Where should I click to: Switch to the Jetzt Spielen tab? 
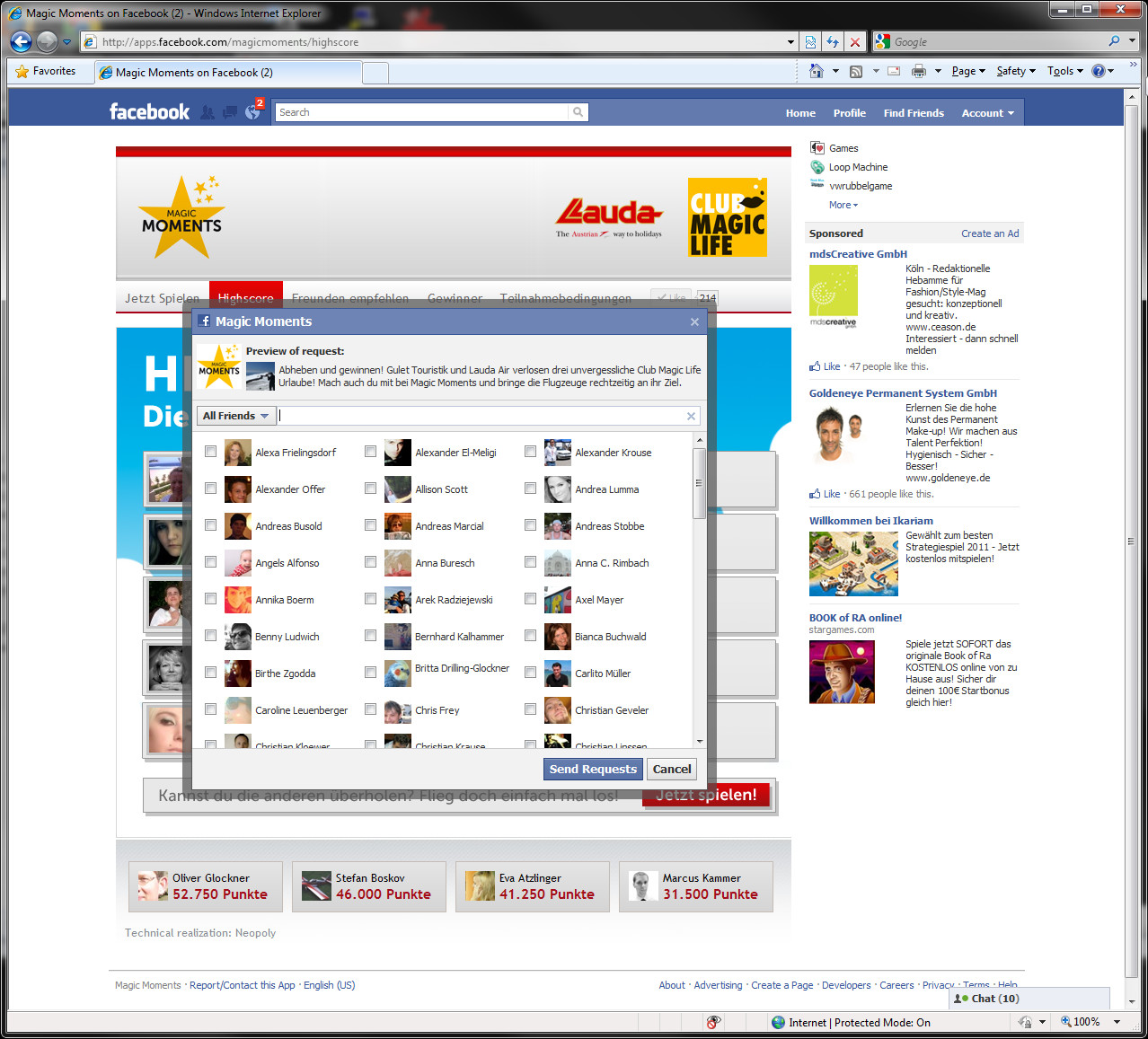pos(163,298)
